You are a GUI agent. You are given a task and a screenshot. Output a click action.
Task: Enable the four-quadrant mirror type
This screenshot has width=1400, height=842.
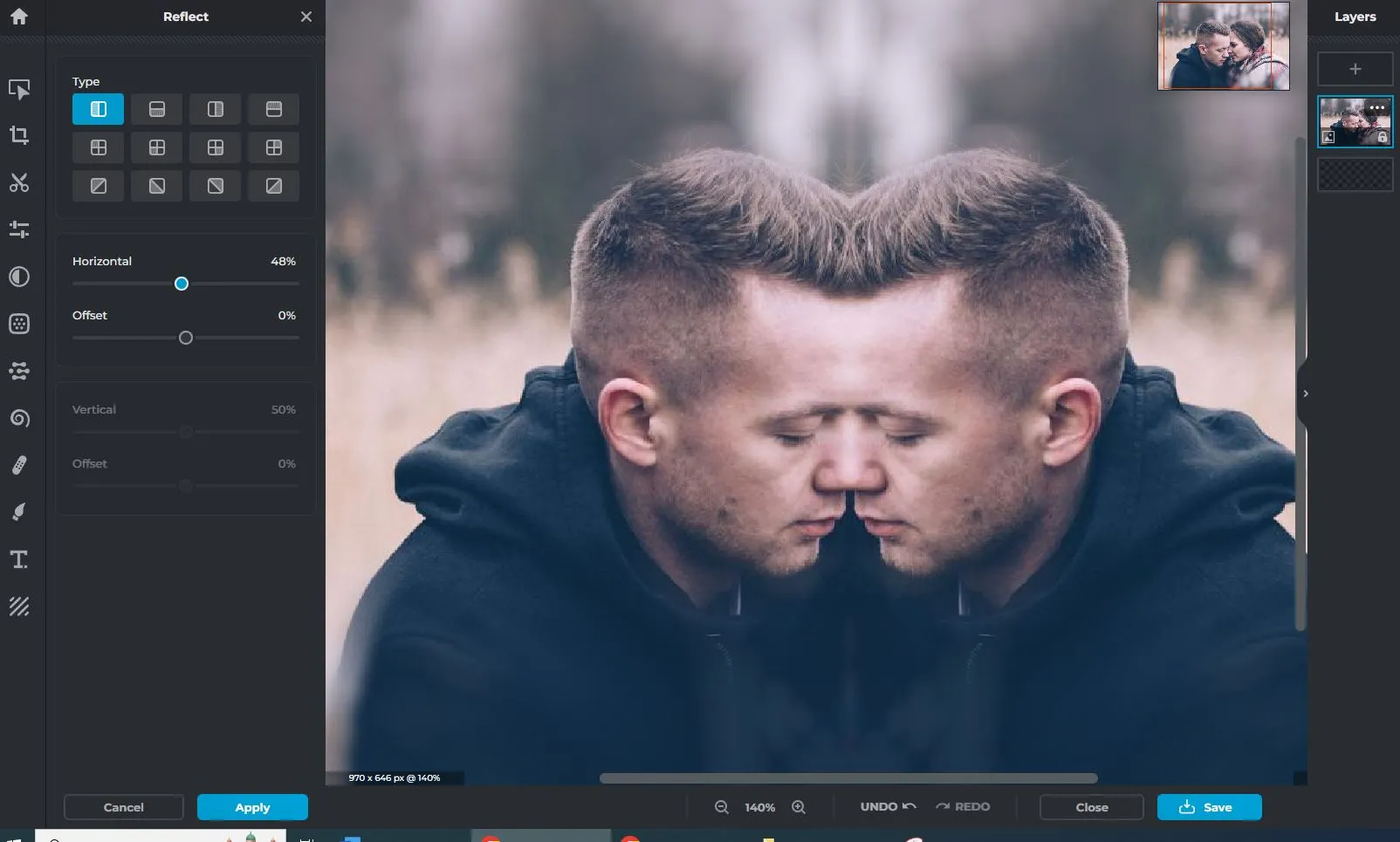pyautogui.click(x=98, y=147)
